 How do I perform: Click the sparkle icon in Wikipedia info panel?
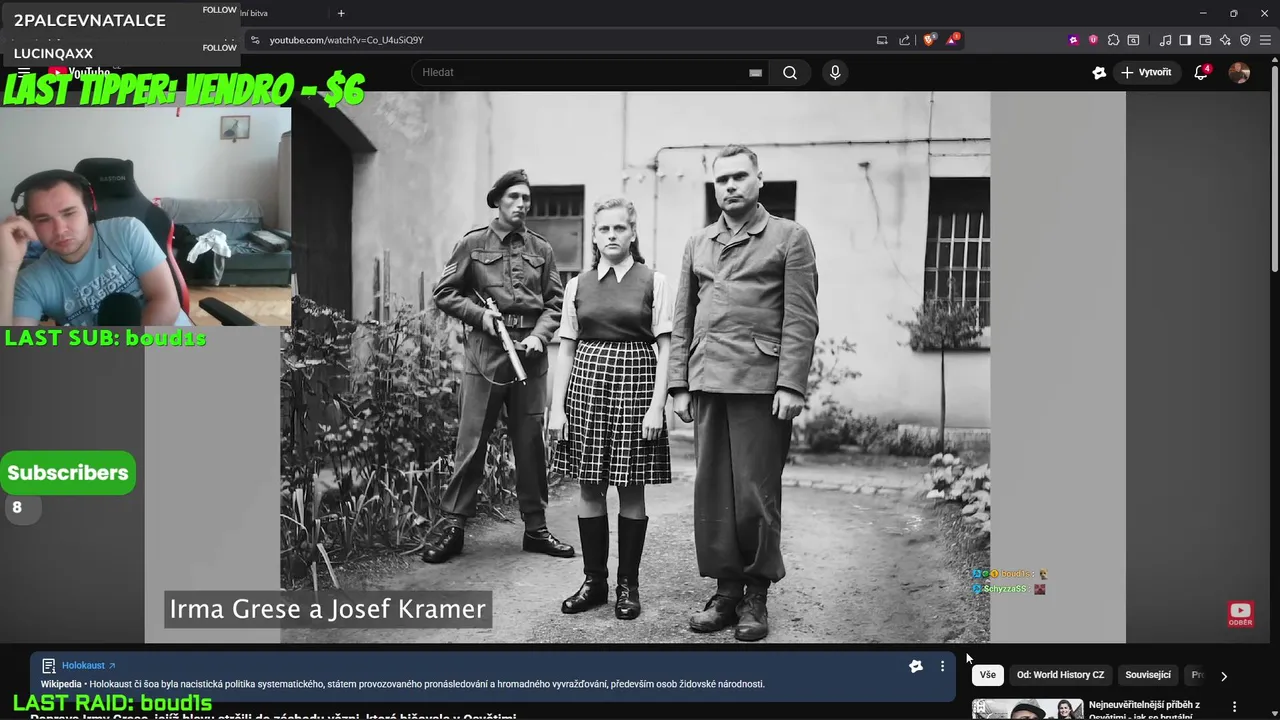[x=915, y=666]
